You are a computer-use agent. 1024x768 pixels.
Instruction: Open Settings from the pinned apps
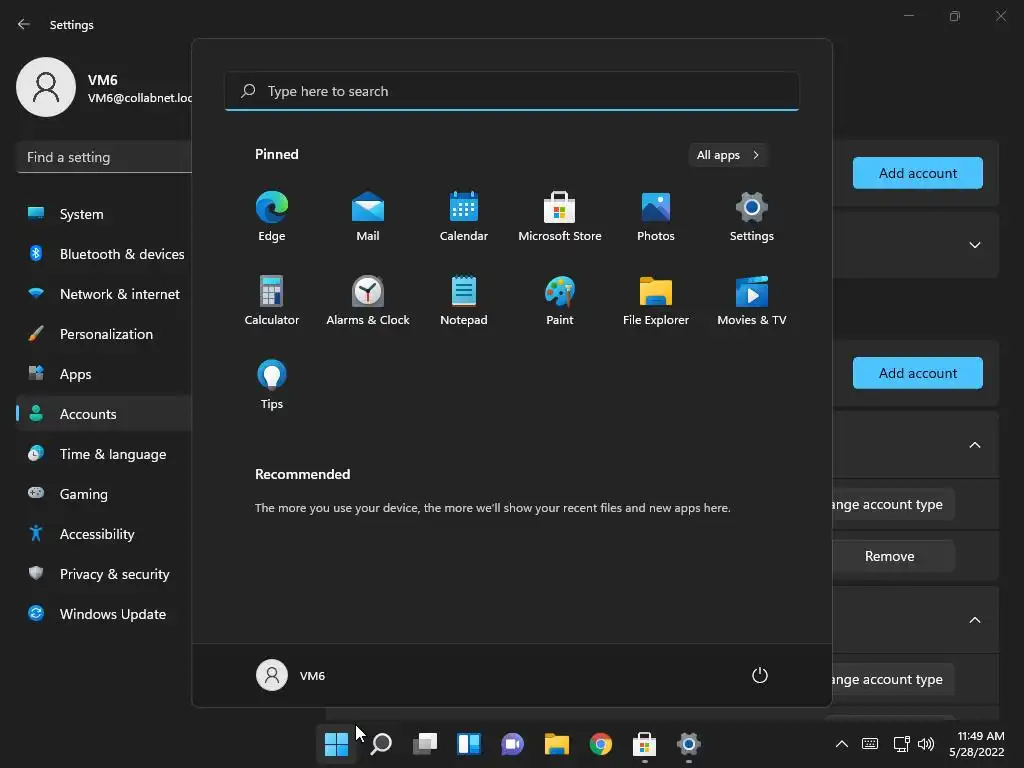pos(752,216)
